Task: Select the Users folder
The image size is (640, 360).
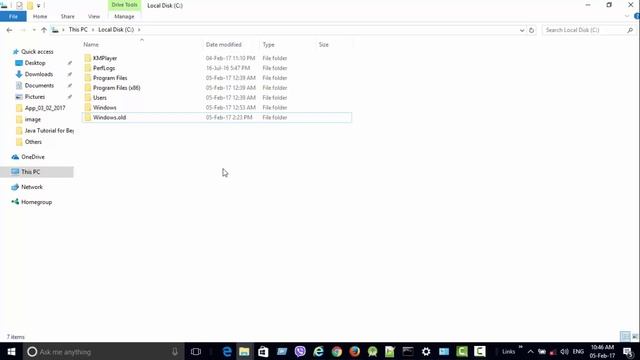Action: tap(100, 98)
